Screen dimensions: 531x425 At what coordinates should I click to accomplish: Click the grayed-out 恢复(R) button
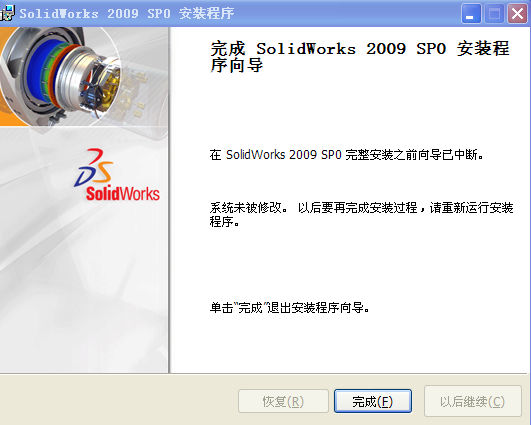pyautogui.click(x=283, y=402)
